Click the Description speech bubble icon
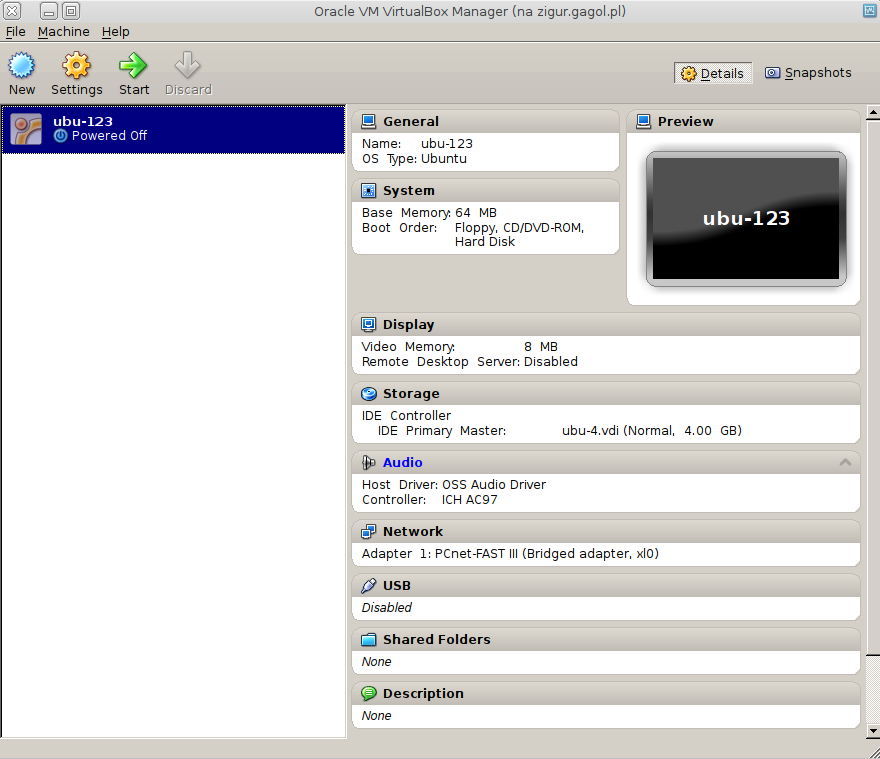 368,694
